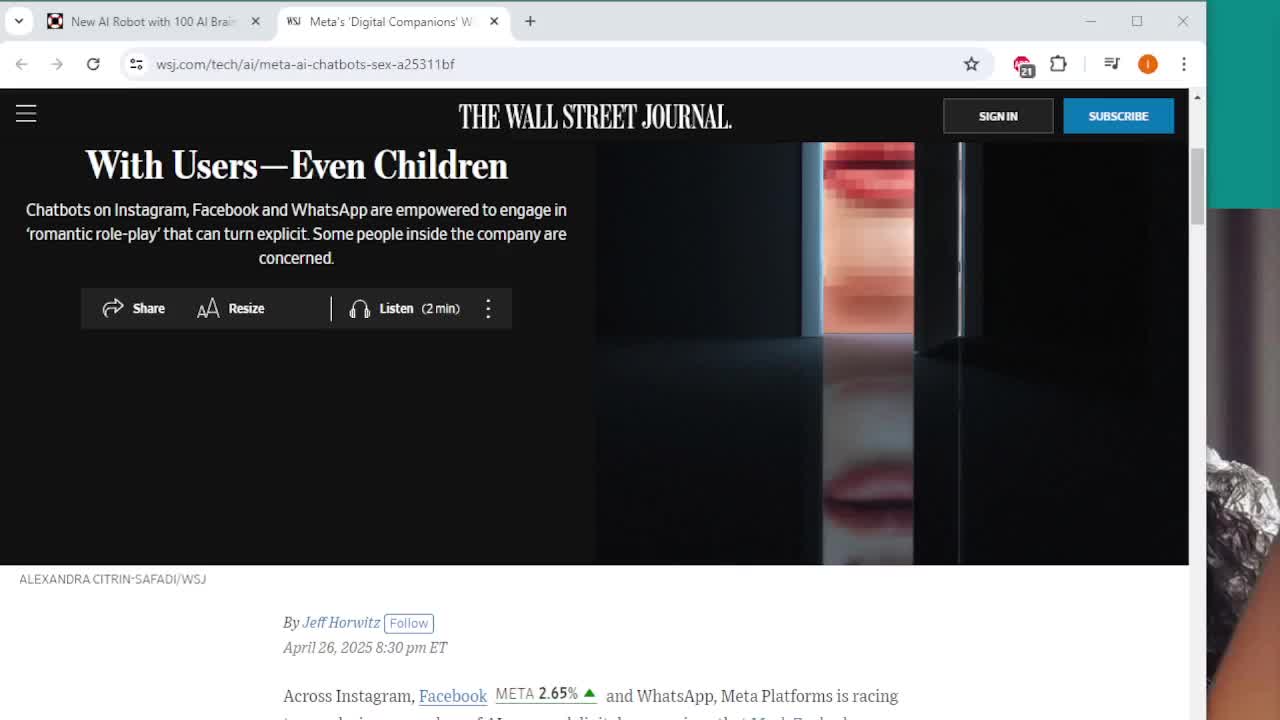
Task: Click the Resize text icon
Action: [208, 309]
